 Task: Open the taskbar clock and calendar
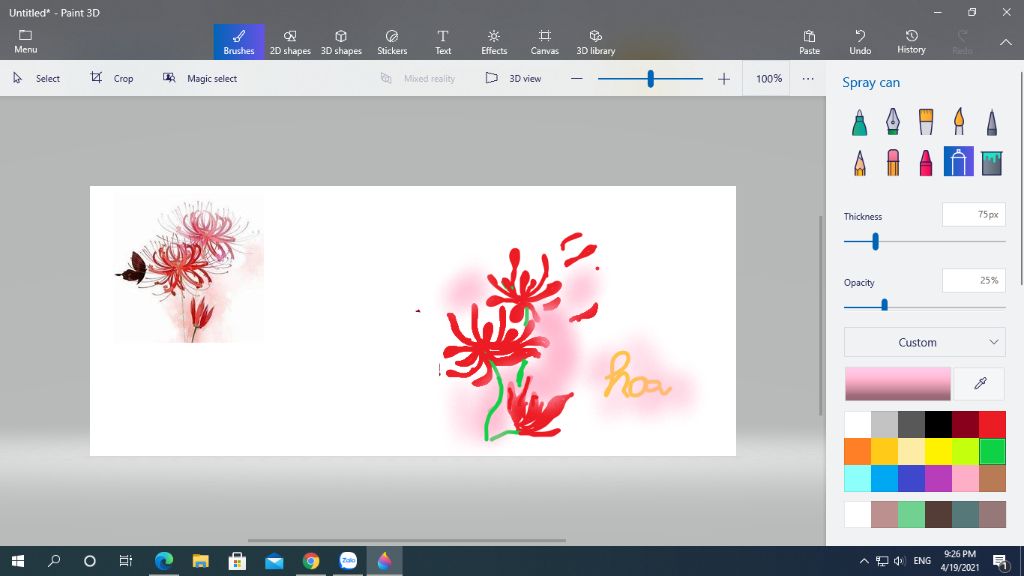(x=960, y=561)
